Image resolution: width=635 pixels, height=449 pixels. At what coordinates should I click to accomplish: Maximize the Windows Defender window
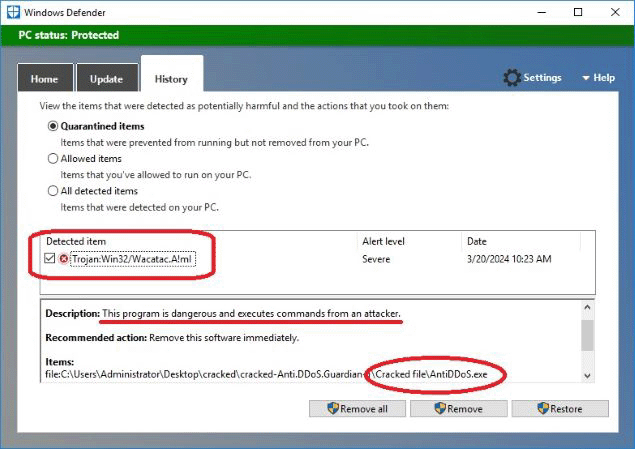(578, 12)
